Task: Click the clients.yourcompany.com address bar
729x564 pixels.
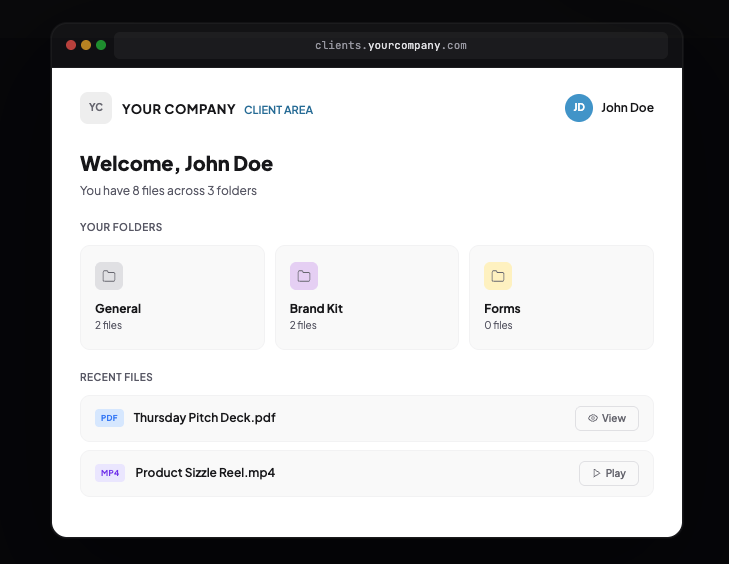Action: (391, 46)
